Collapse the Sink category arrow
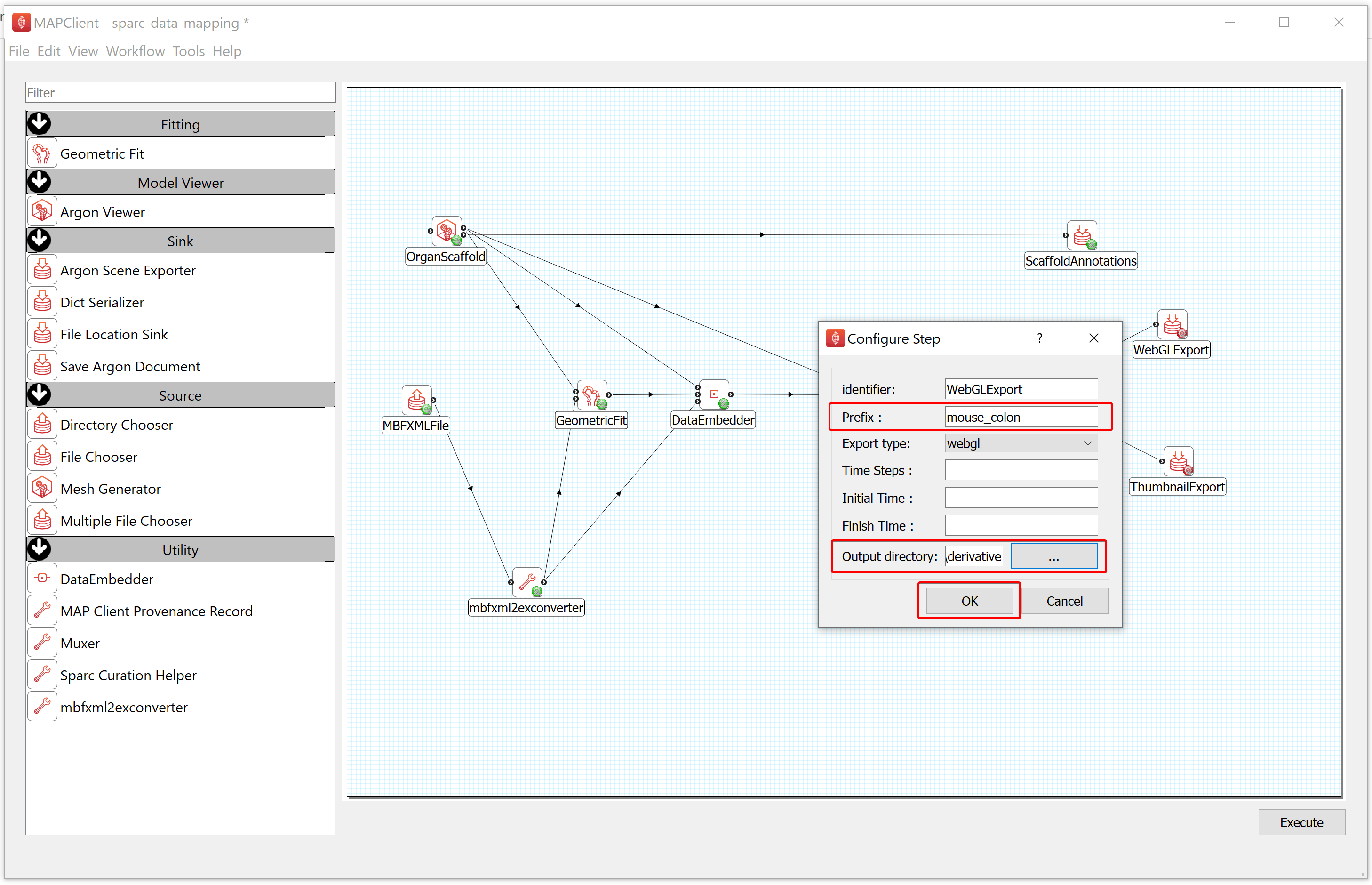This screenshot has height=885, width=1372. (40, 240)
